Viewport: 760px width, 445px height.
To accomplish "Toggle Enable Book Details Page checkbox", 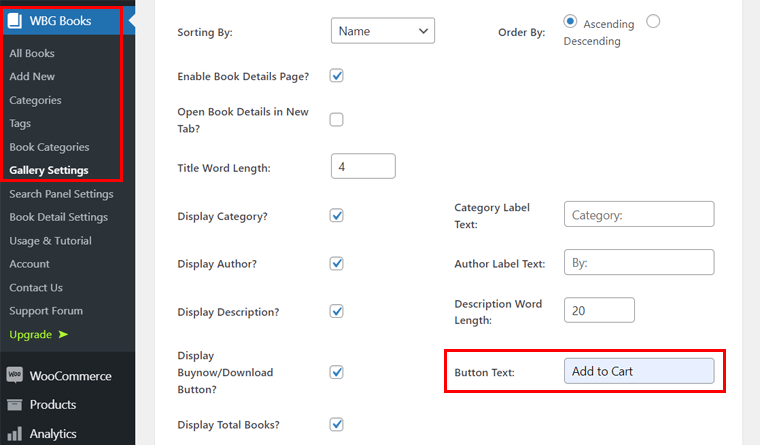I will coord(337,76).
